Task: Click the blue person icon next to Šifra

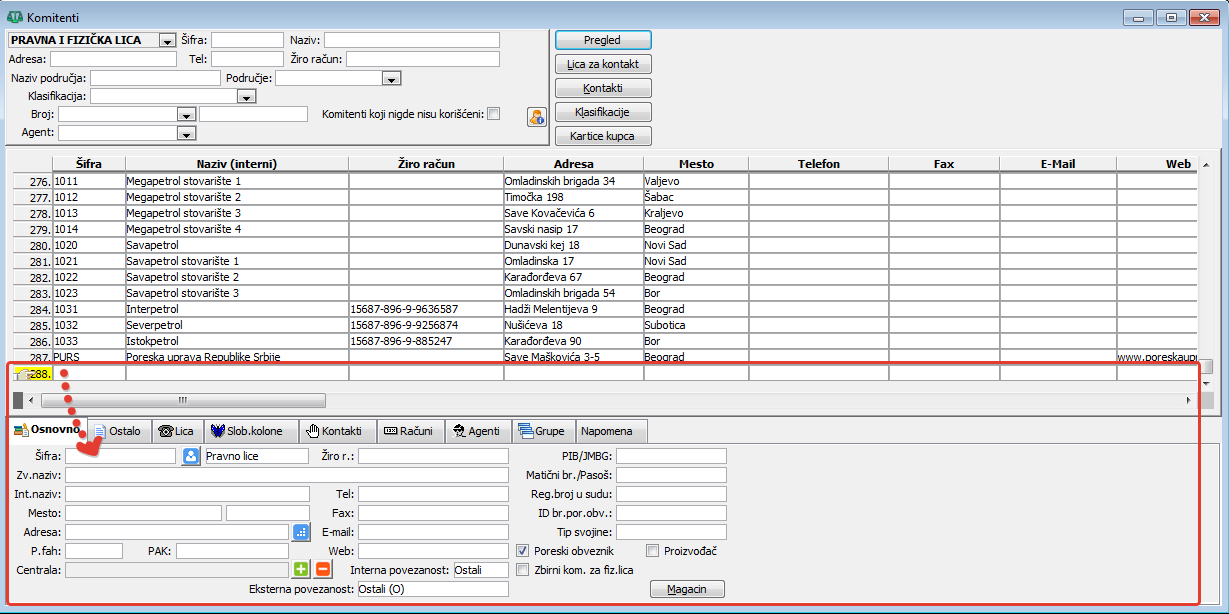Action: pos(191,456)
